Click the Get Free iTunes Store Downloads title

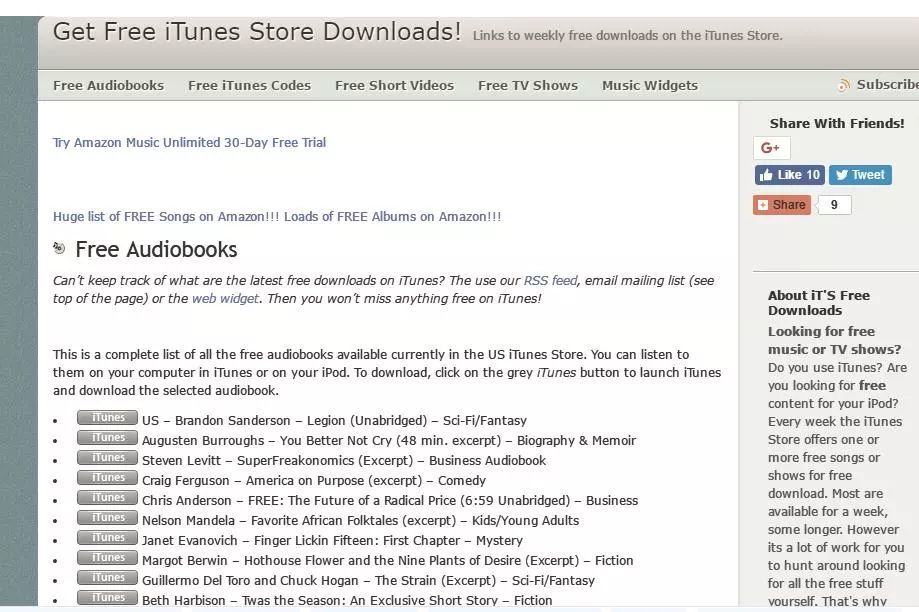pyautogui.click(x=257, y=32)
